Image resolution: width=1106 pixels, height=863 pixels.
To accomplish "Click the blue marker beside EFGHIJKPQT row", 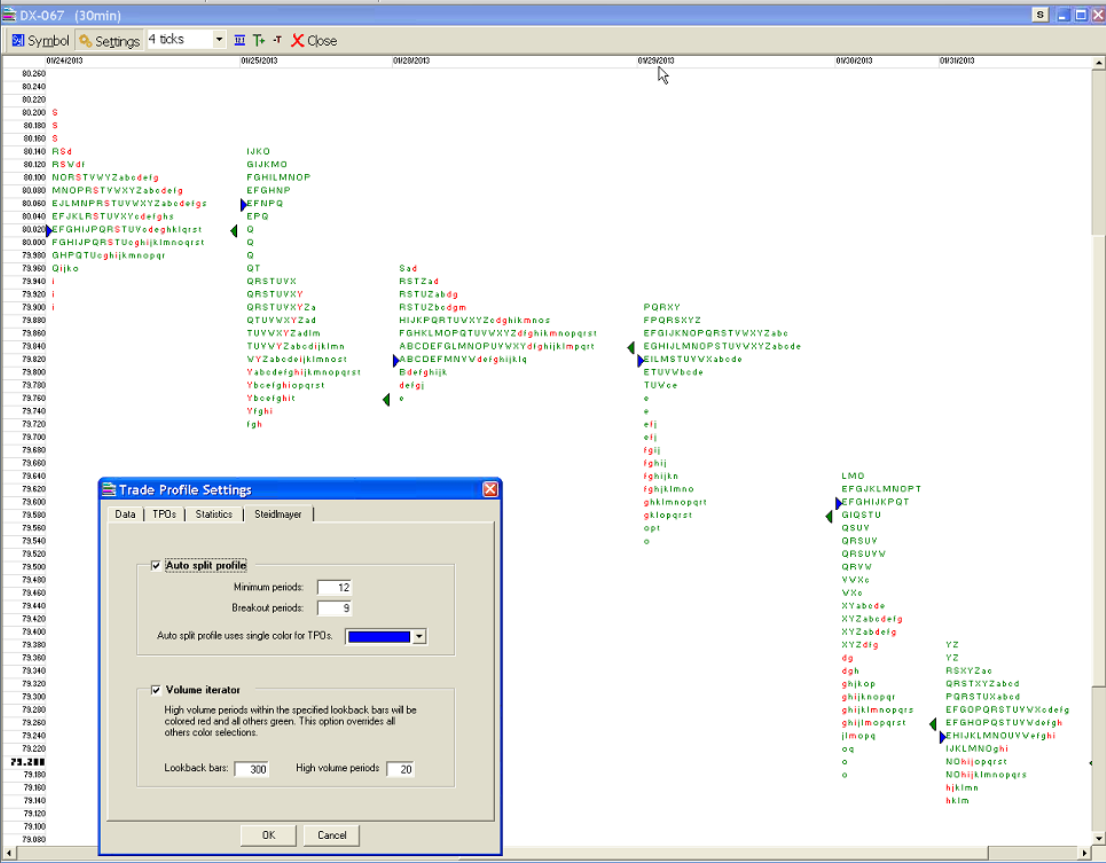I will (838, 503).
